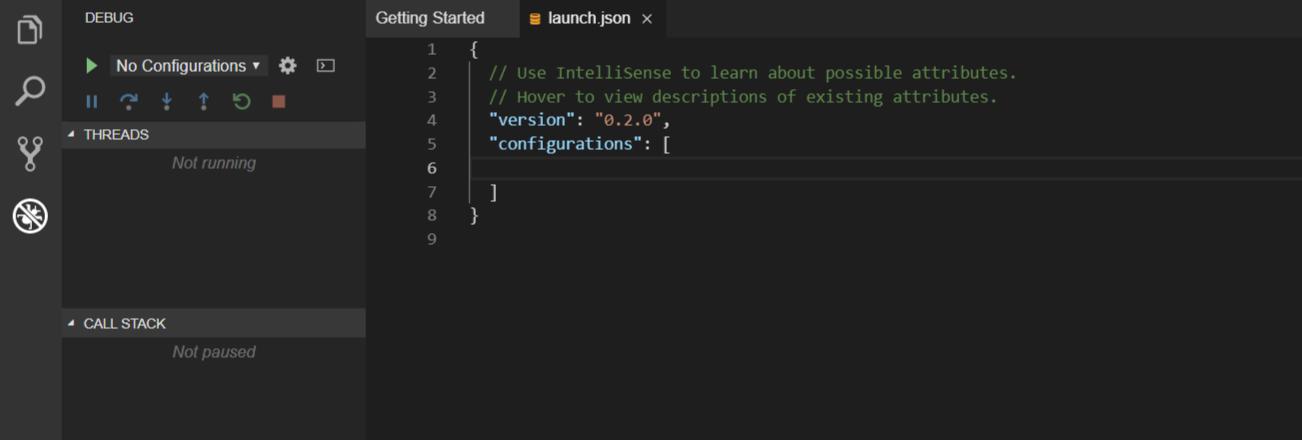Open the Debug Console icon
Viewport: 1302px width, 440px height.
coord(325,66)
